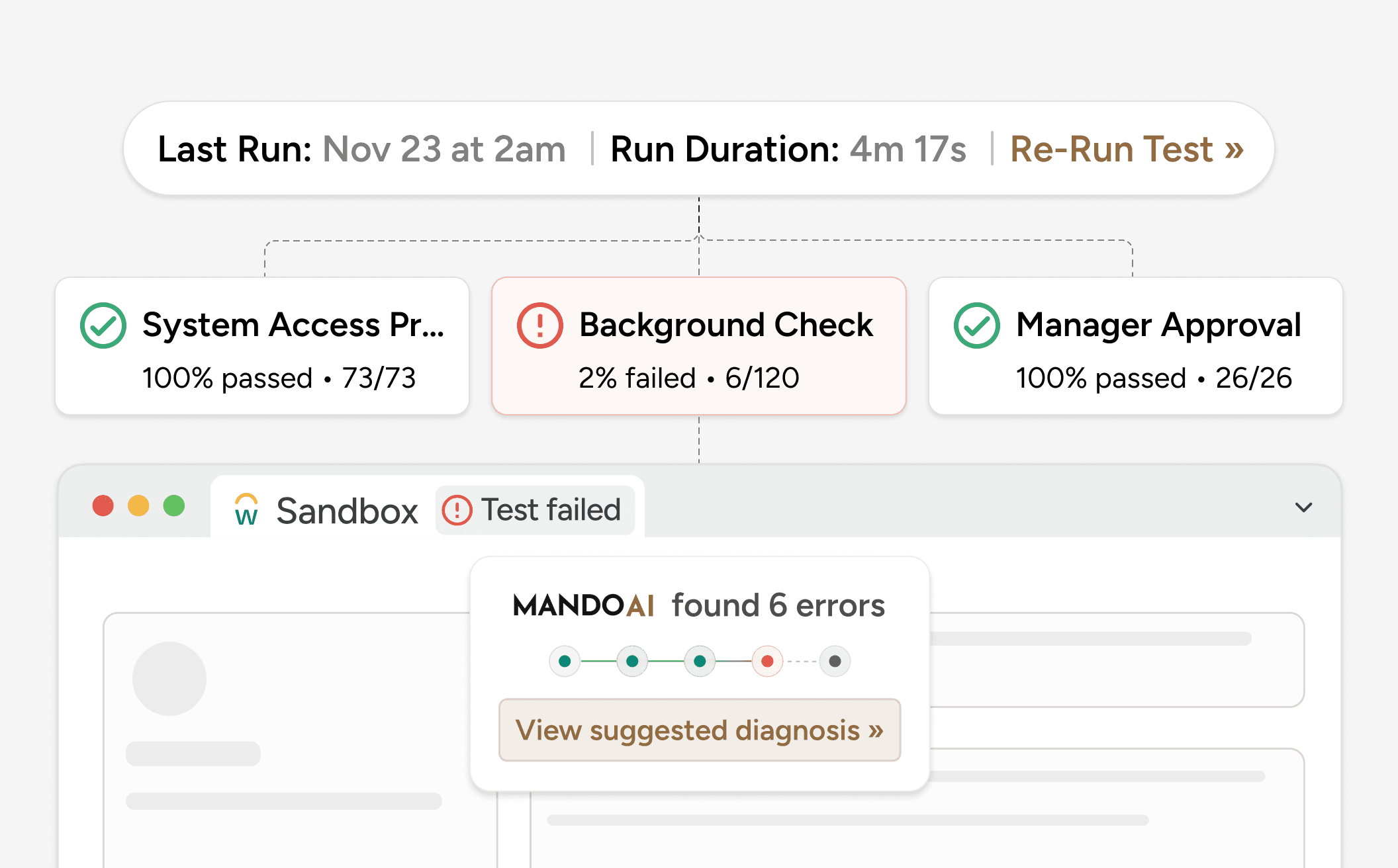1398x868 pixels.
Task: Click the MANDOAI logo in the errors popup
Action: tap(583, 605)
